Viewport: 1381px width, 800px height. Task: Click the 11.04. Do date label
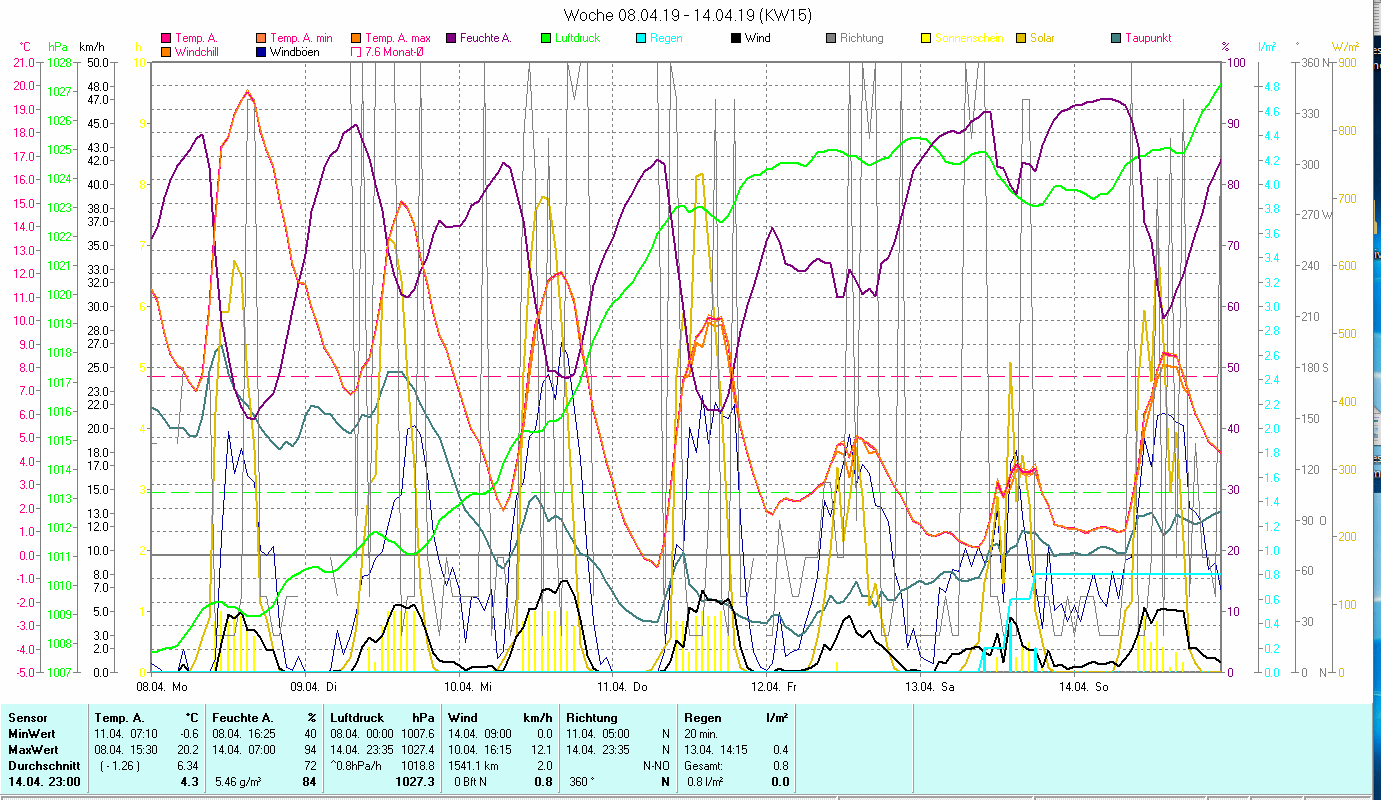(623, 687)
